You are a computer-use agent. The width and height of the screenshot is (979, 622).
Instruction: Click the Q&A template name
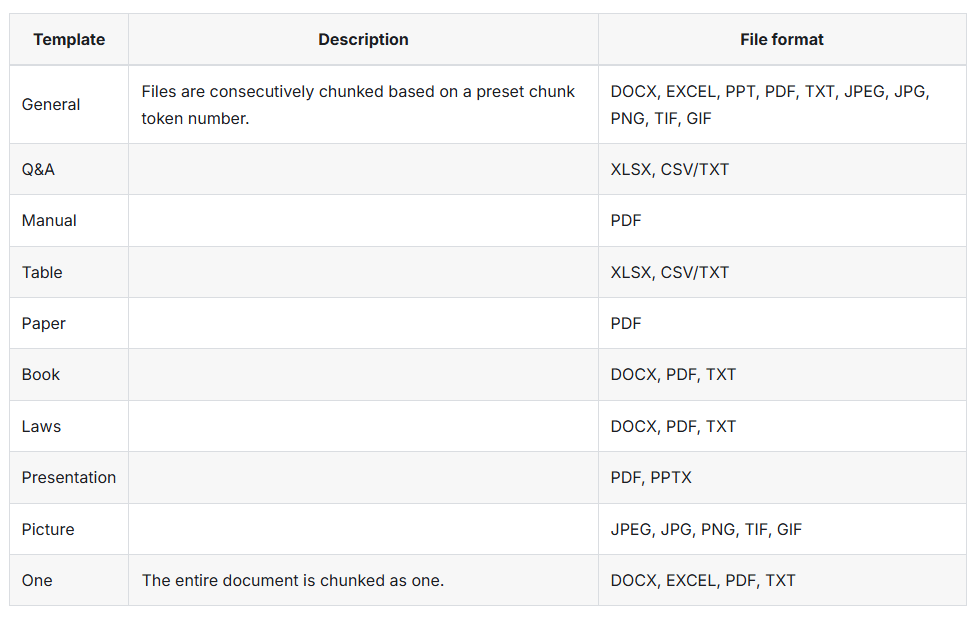38,170
